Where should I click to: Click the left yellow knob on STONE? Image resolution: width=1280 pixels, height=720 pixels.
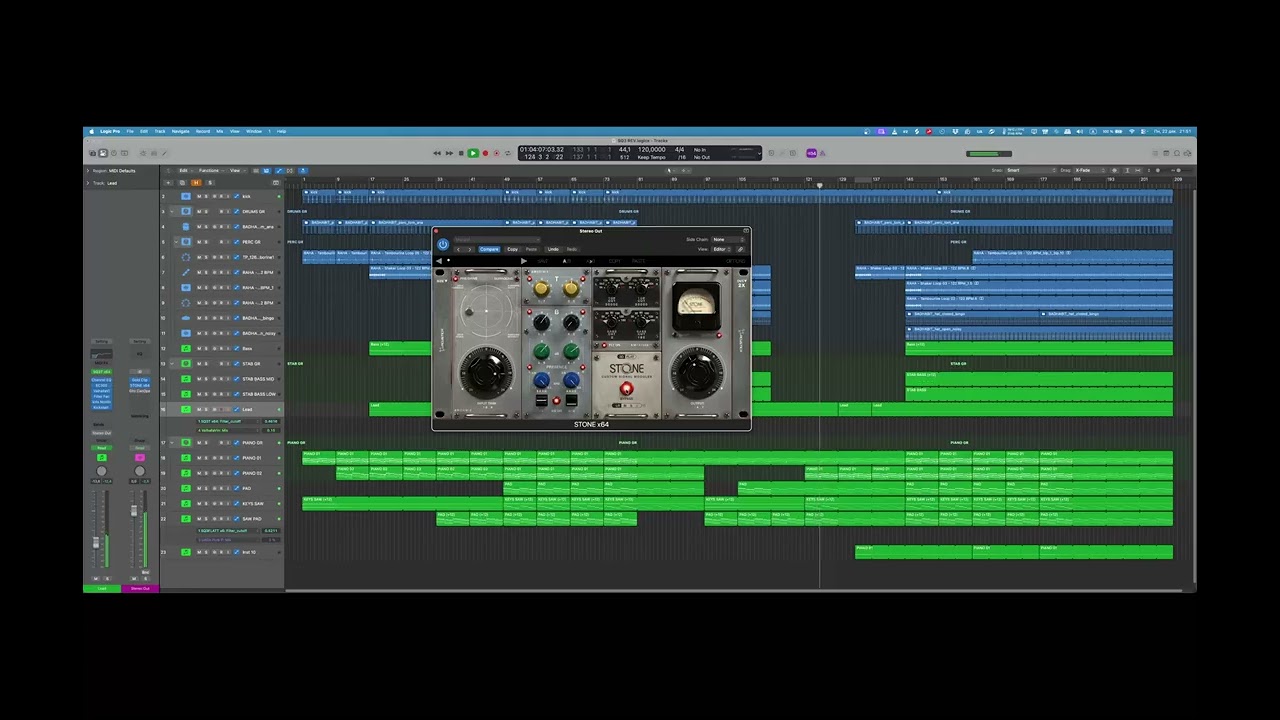point(541,288)
